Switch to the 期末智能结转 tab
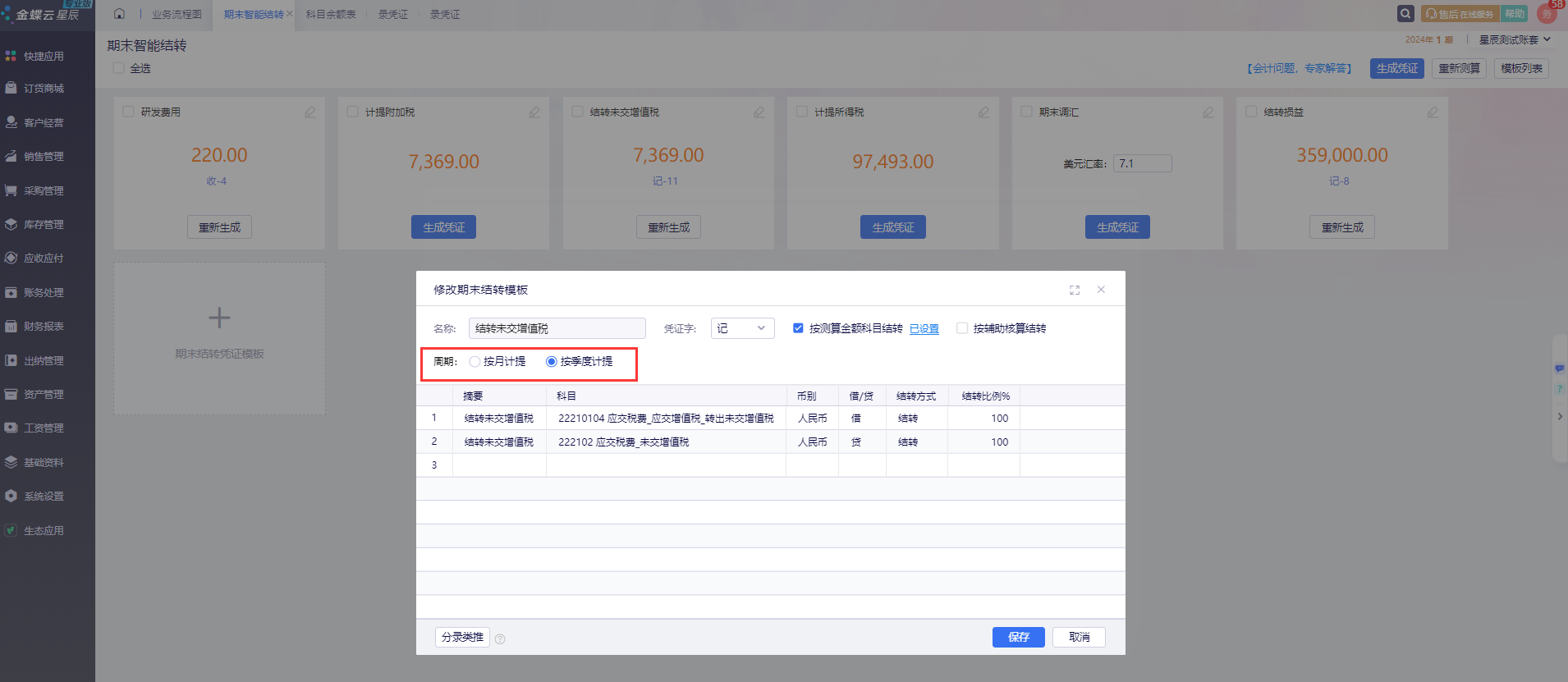 [x=254, y=14]
